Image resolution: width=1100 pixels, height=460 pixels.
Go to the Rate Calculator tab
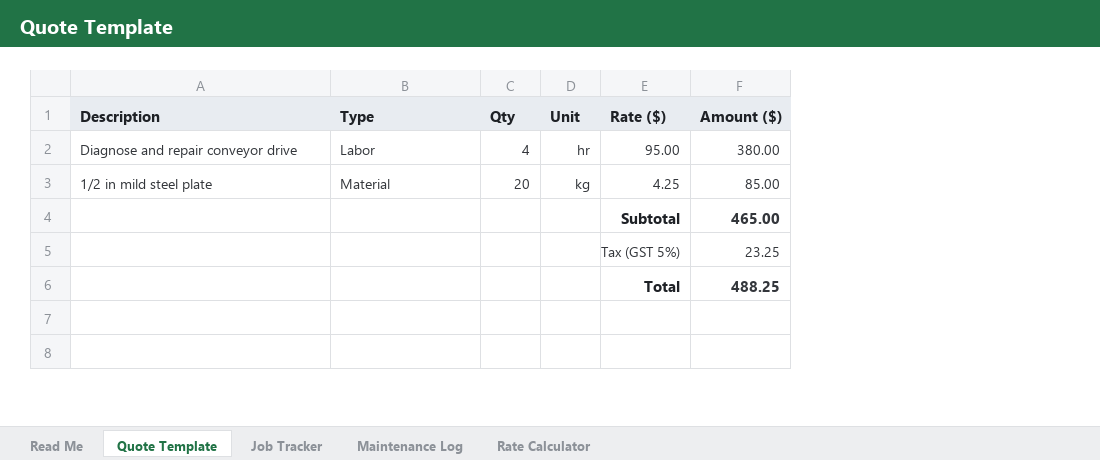(543, 446)
